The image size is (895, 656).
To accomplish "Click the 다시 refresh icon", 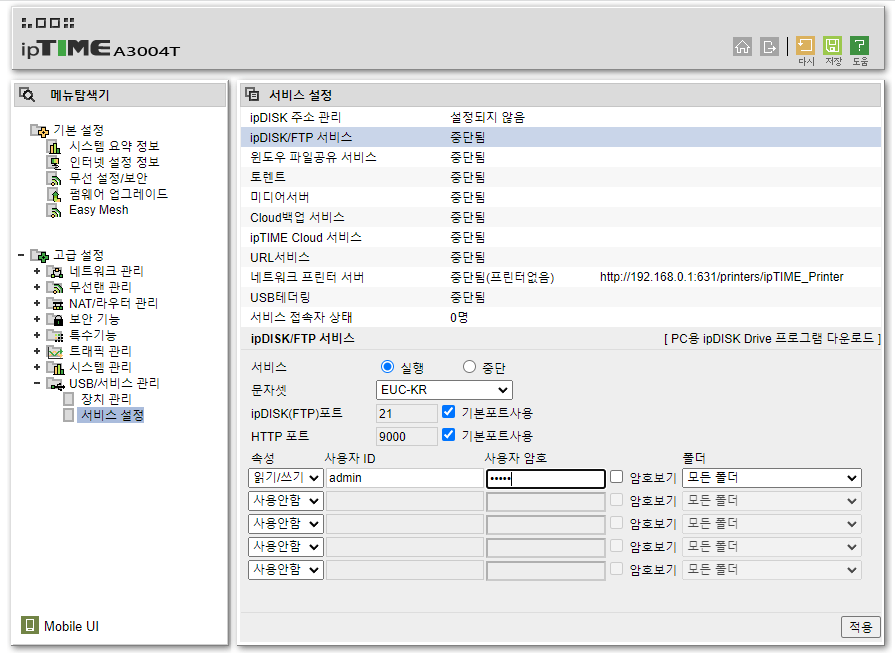I will point(805,46).
